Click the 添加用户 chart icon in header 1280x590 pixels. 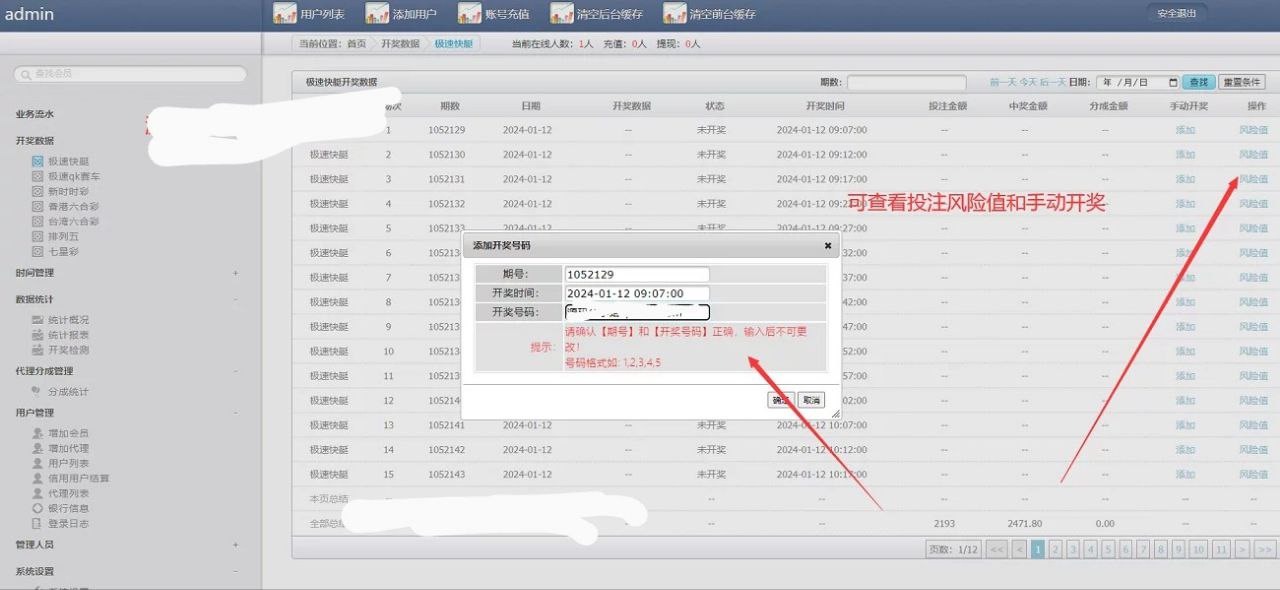(x=377, y=14)
